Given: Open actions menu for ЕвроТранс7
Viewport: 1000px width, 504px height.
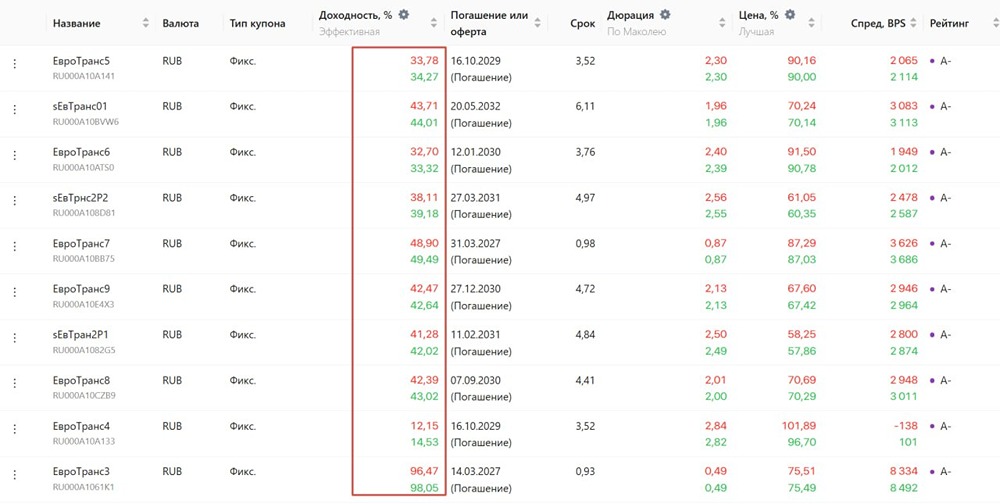Looking at the screenshot, I should coord(15,246).
